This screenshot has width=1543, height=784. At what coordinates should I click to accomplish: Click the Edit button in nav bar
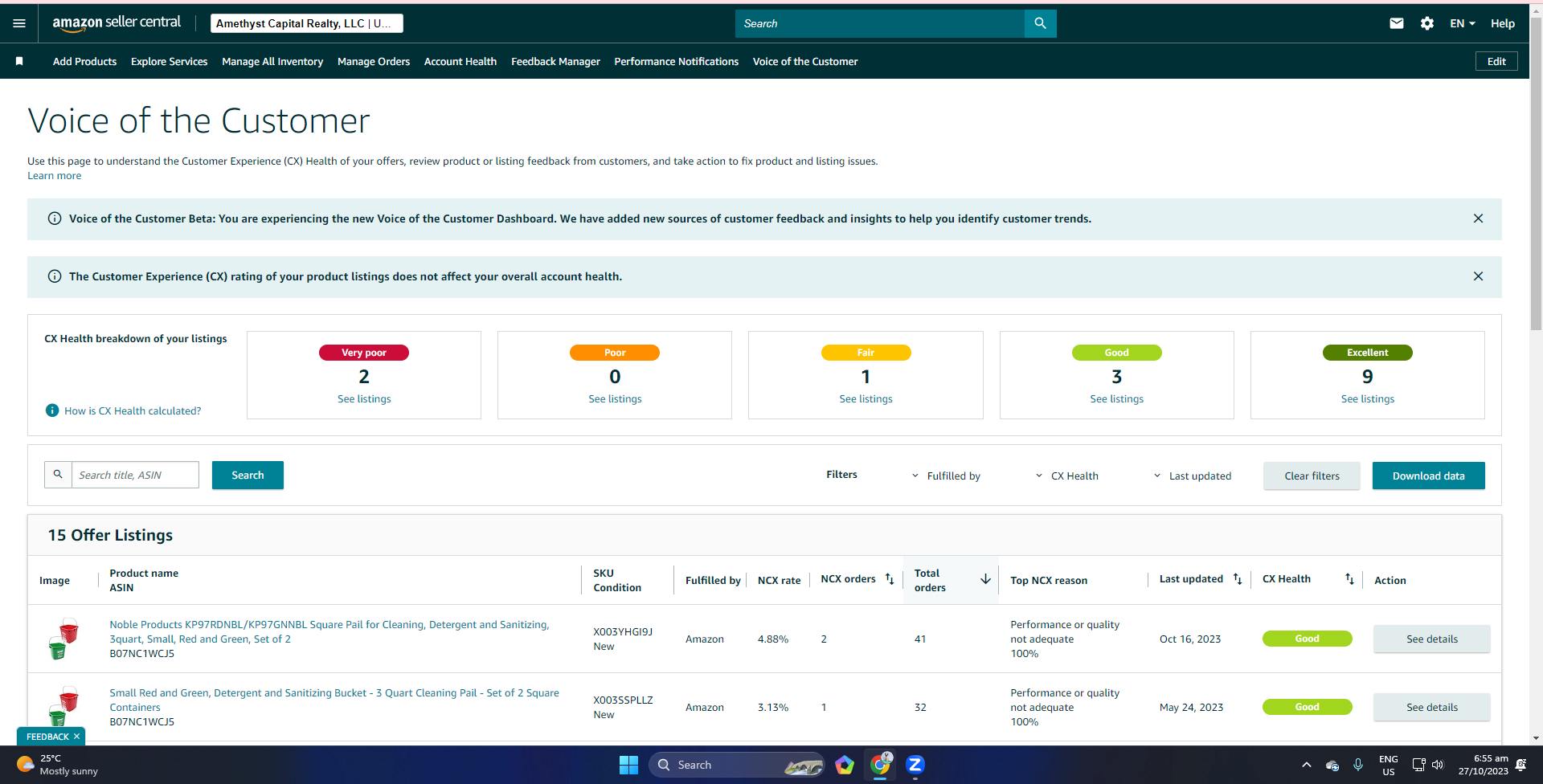click(1496, 61)
